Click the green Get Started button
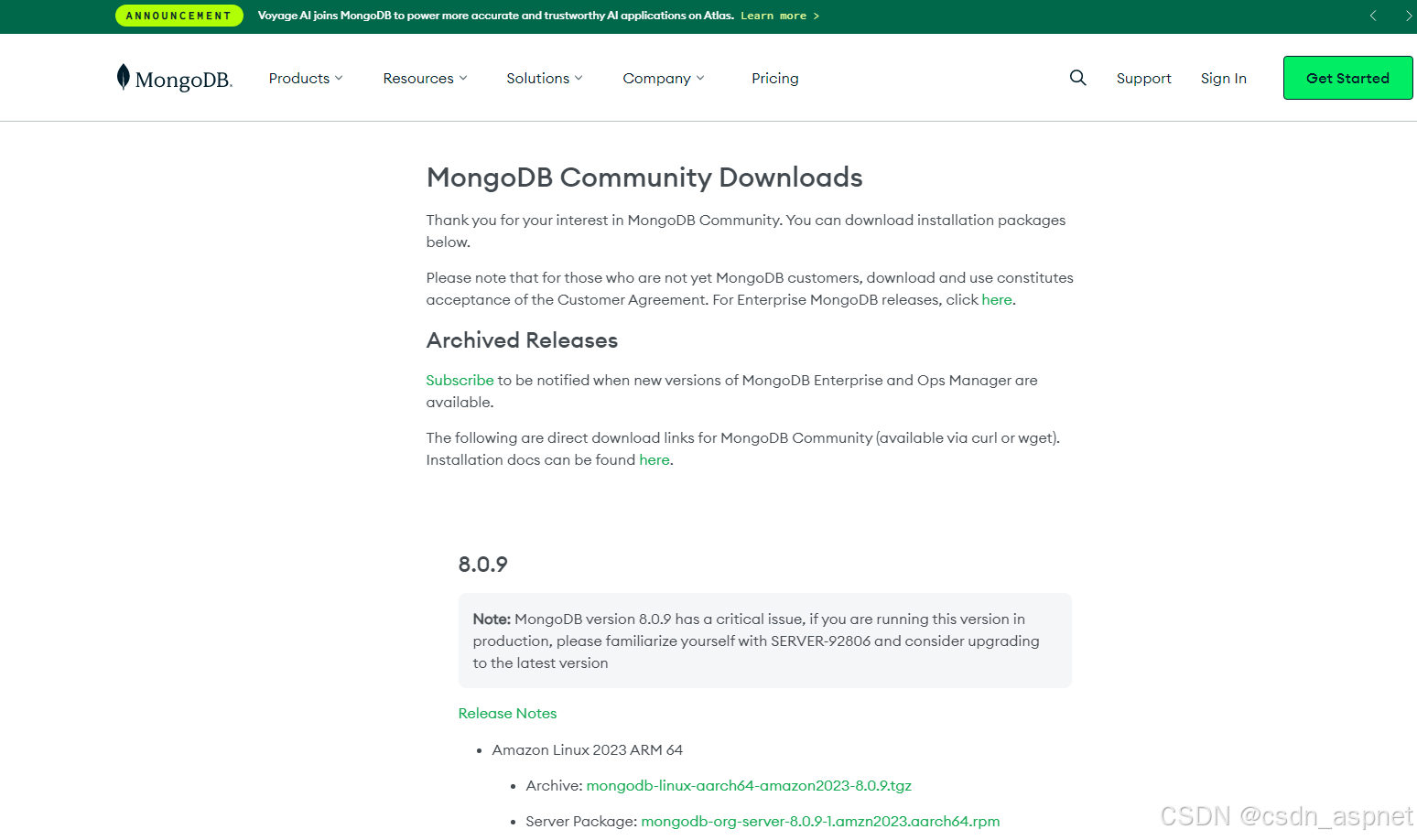The height and width of the screenshot is (840, 1417). (1347, 78)
